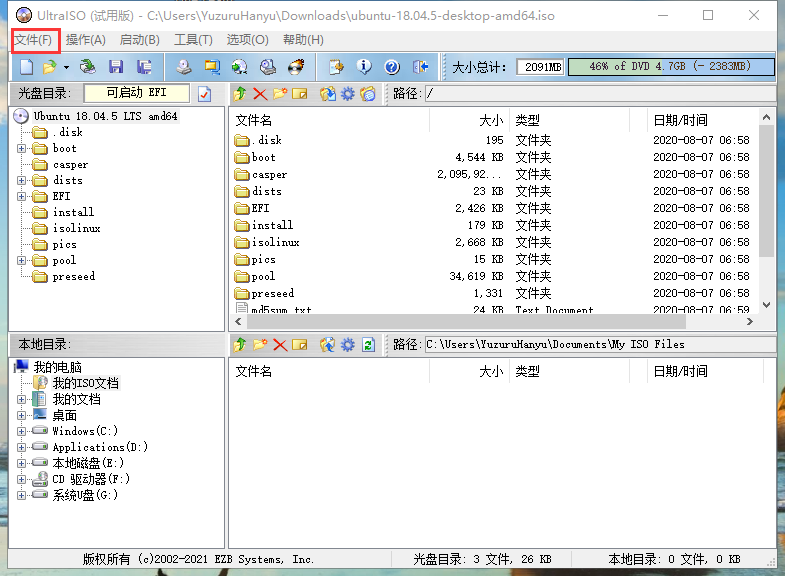This screenshot has height=576, width=785.
Task: Open the dropdown arrow next to Open icon
Action: pyautogui.click(x=66, y=67)
